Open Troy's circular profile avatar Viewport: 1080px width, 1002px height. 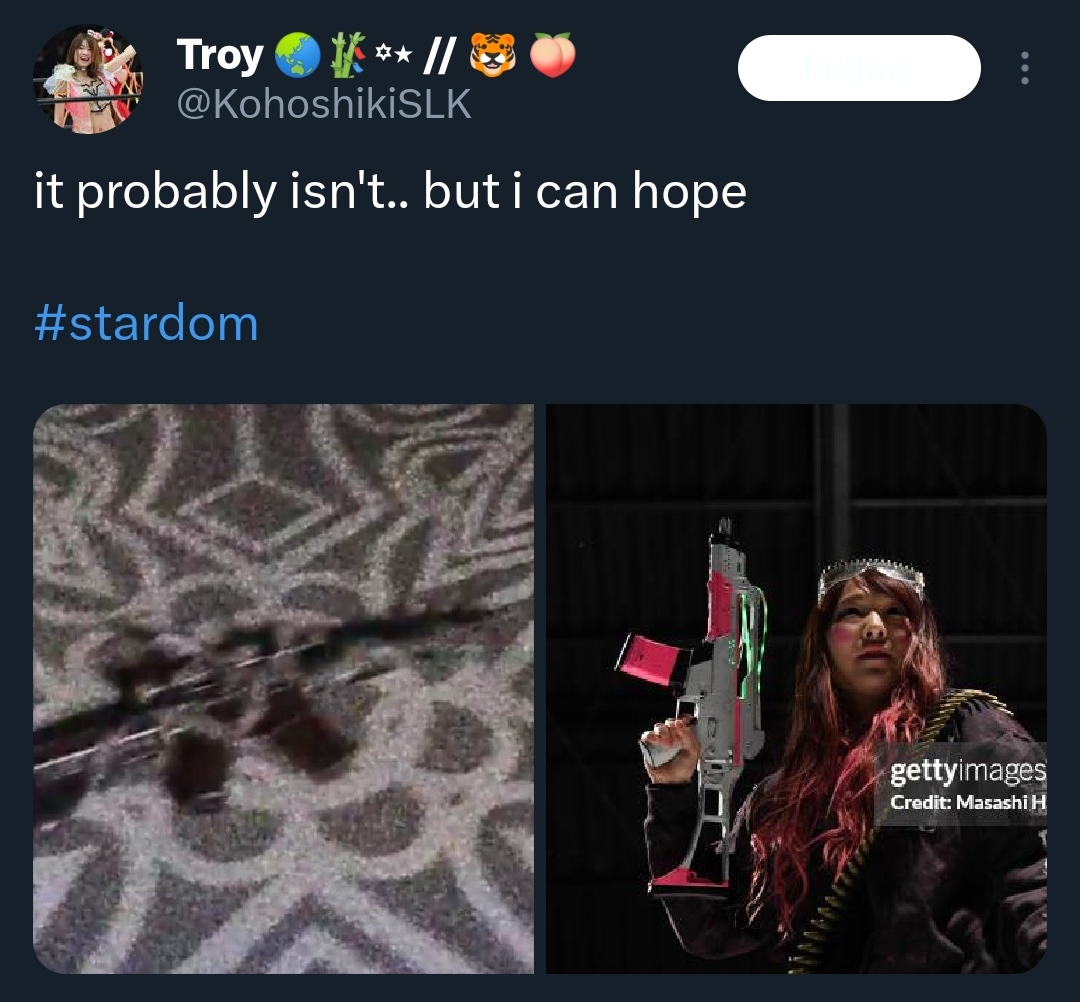[x=87, y=79]
